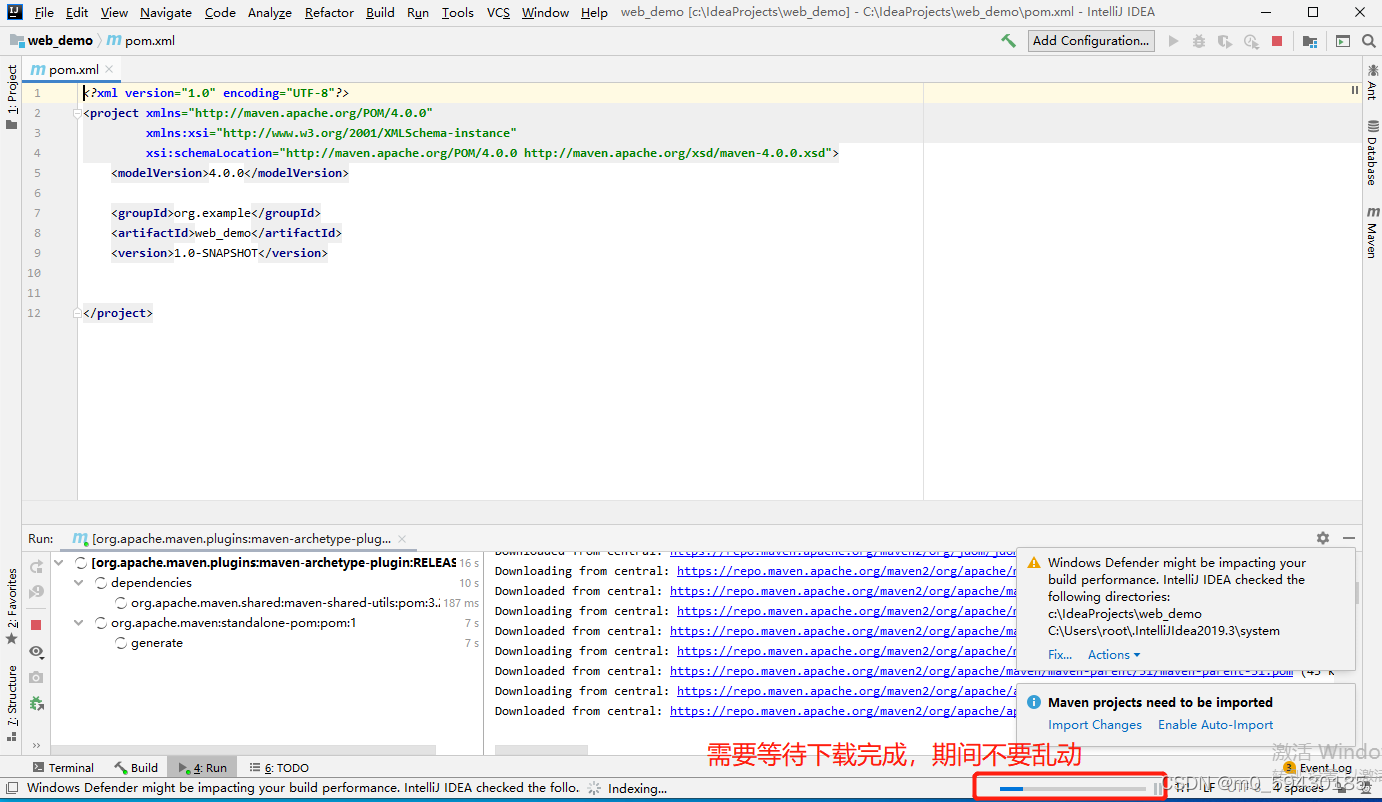This screenshot has width=1382, height=802.
Task: Toggle tool window bars via bottom-left icon
Action: [x=10, y=788]
